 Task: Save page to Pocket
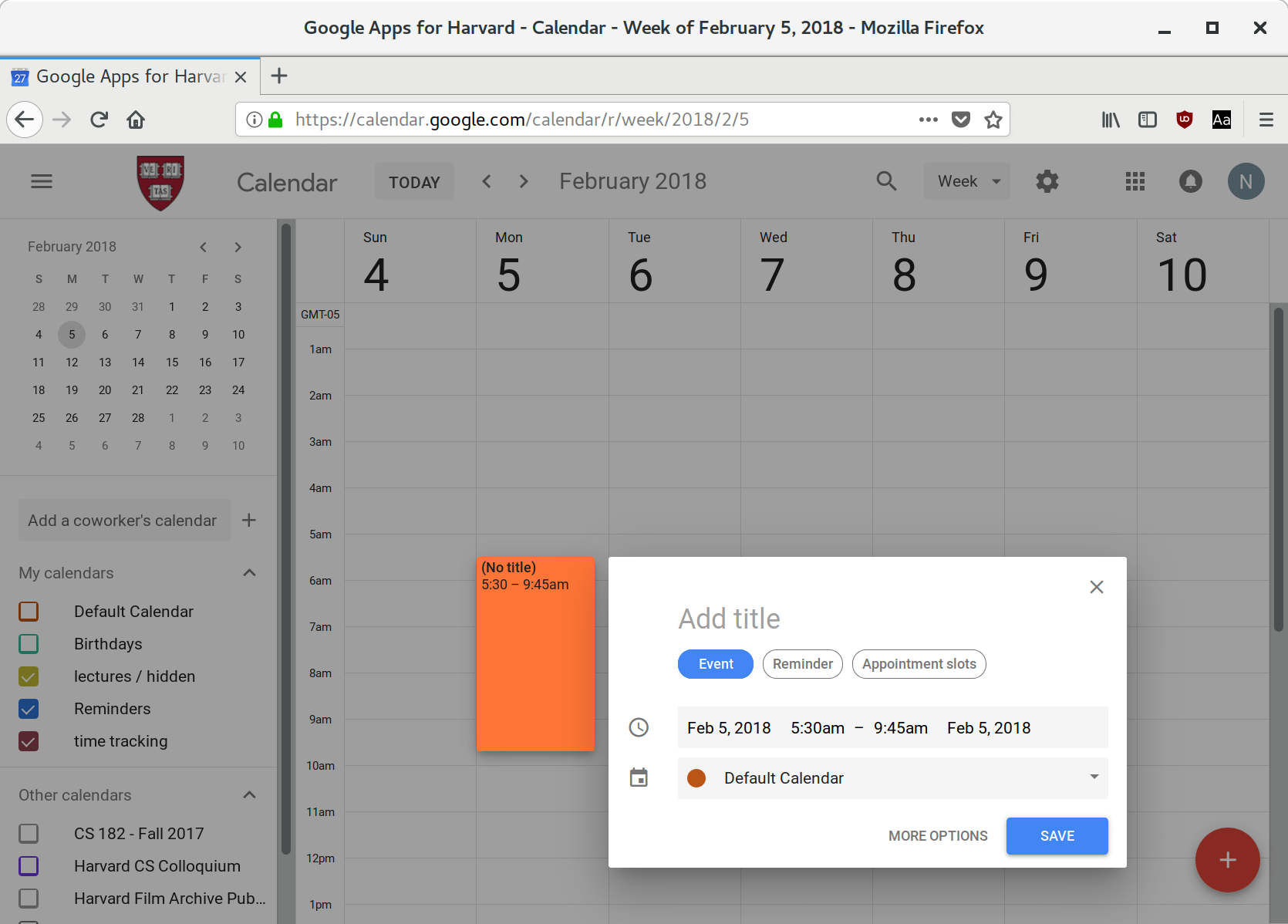coord(961,120)
